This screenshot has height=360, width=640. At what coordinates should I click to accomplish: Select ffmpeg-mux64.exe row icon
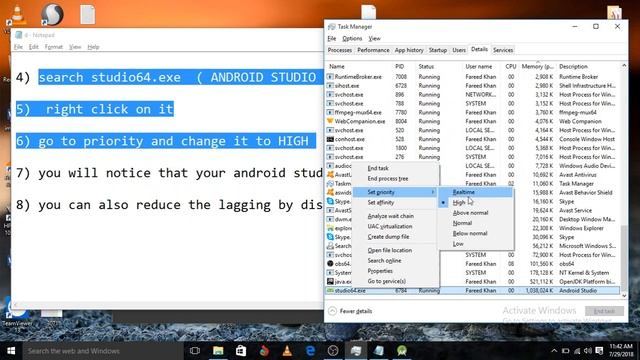(330, 112)
